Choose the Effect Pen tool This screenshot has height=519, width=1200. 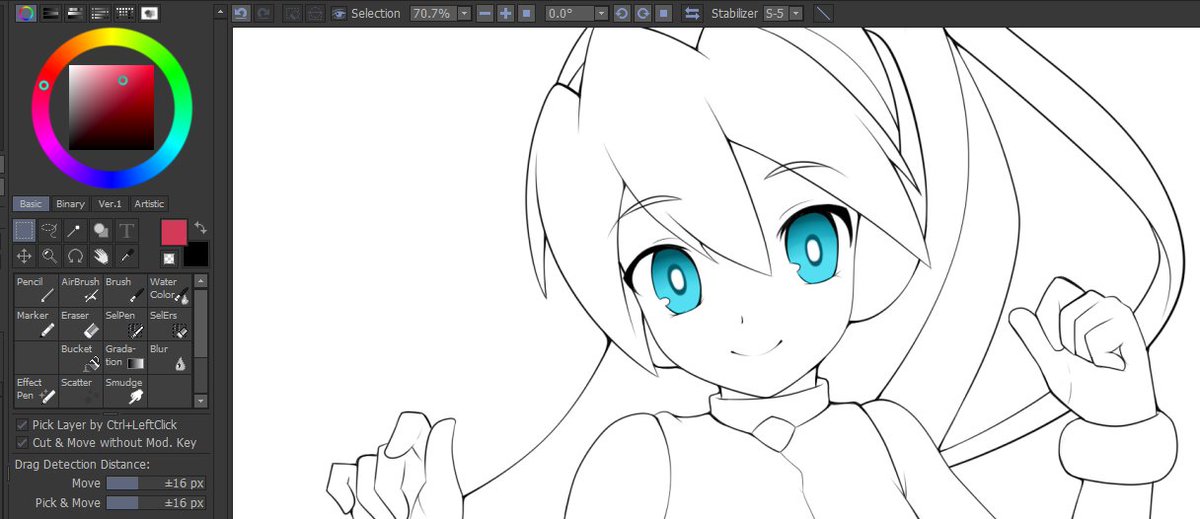tap(36, 390)
